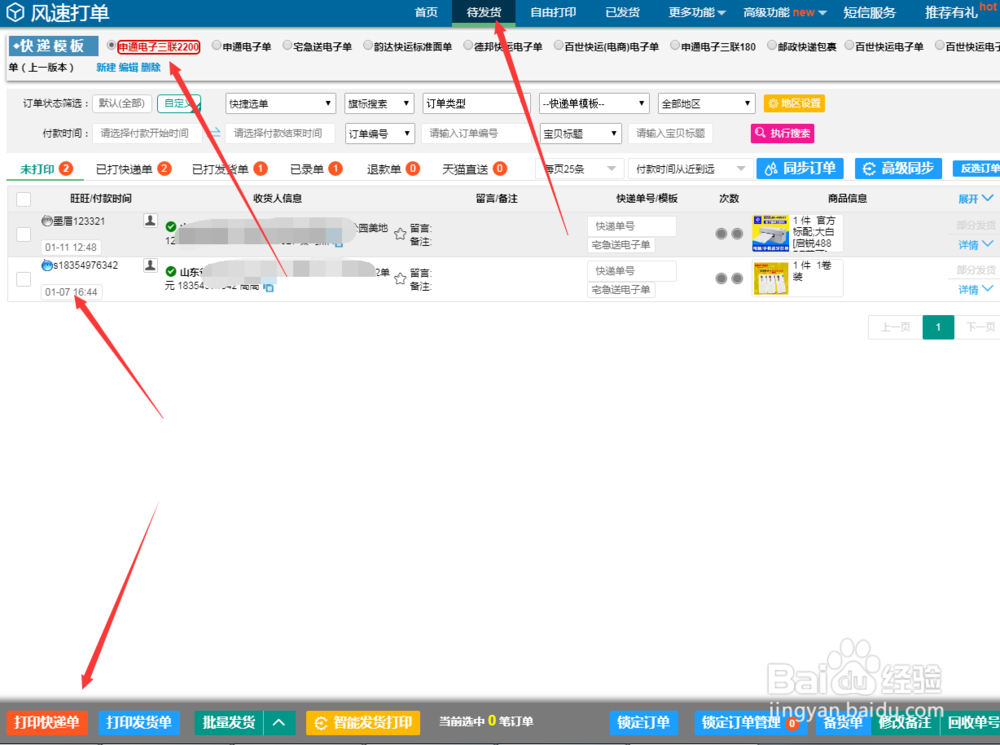This screenshot has height=745, width=1000.
Task: Open the 已发货 nav tab
Action: 622,12
